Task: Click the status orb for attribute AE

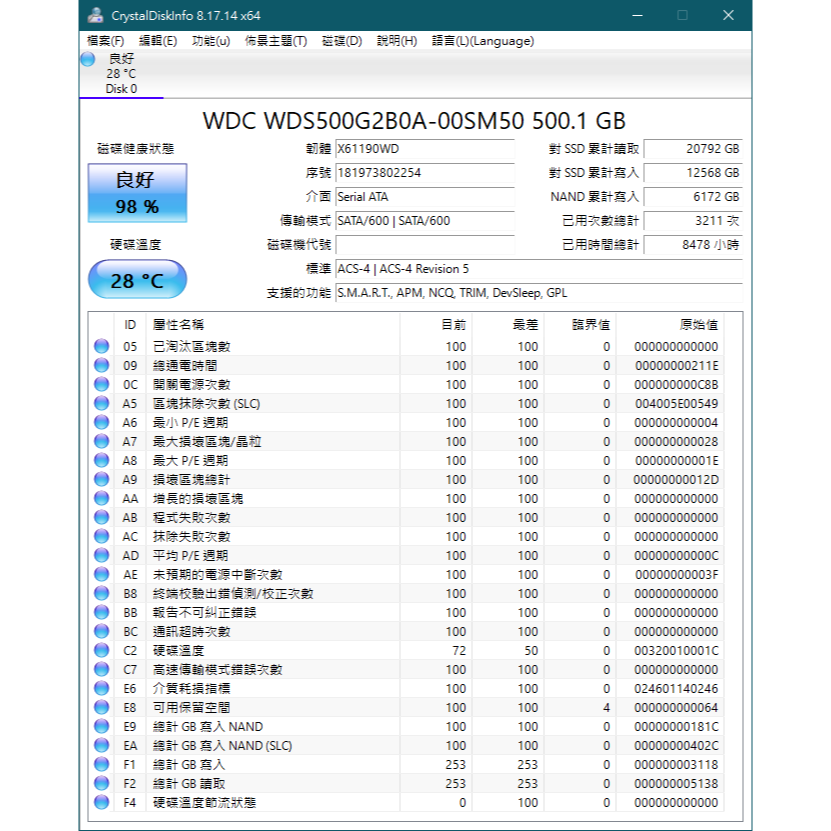Action: tap(101, 574)
